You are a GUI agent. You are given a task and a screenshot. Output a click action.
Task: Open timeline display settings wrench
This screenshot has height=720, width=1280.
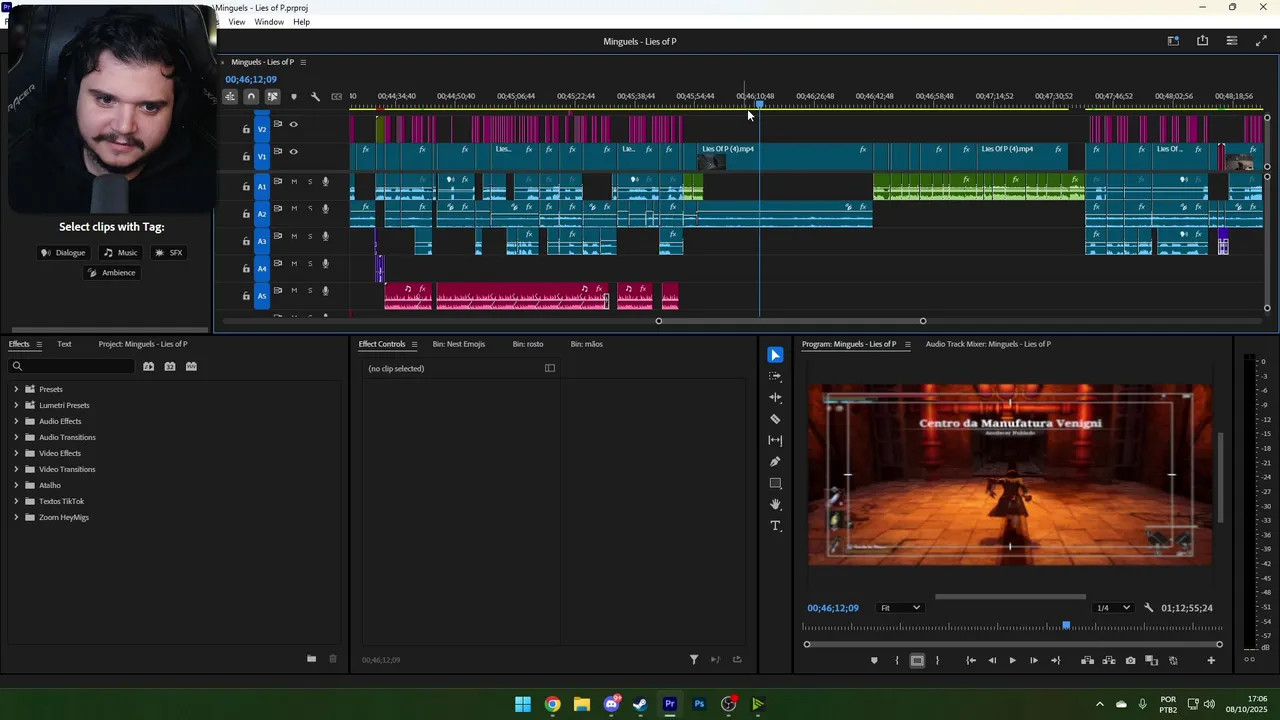[315, 97]
